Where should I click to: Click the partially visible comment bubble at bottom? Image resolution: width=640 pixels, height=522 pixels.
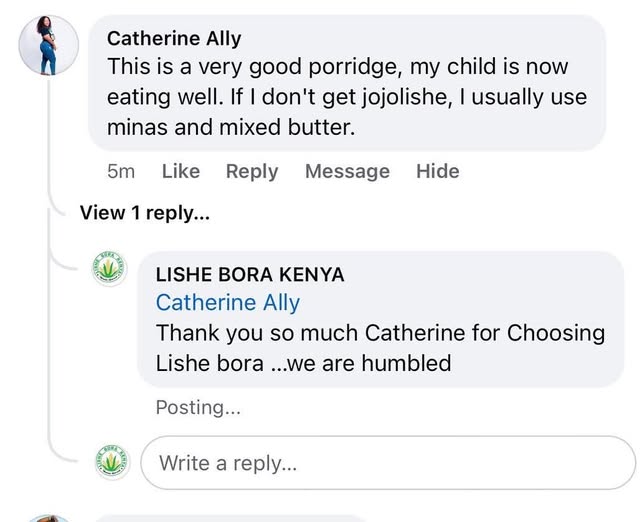(x=230, y=517)
